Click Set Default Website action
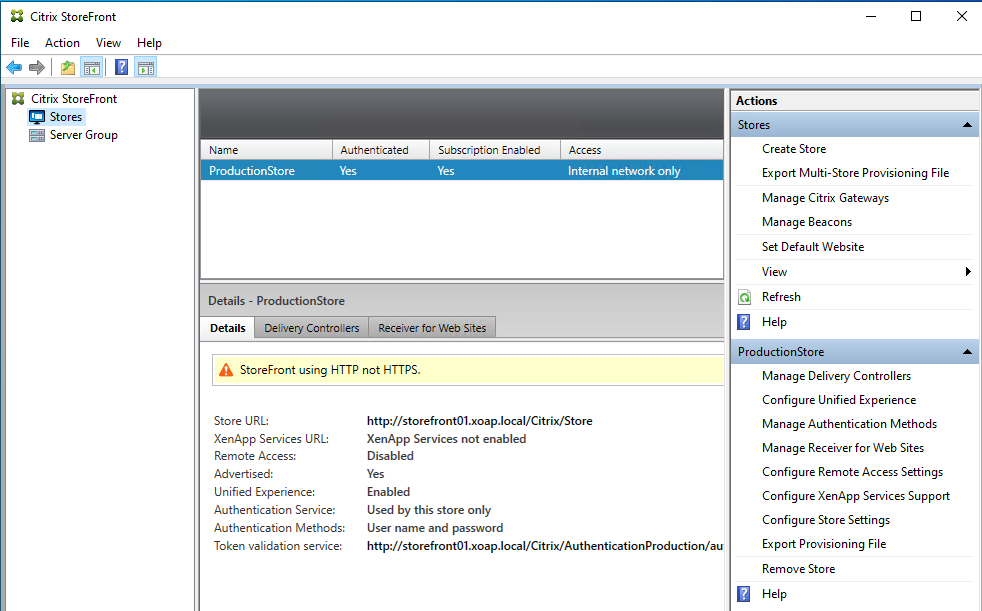 (812, 247)
